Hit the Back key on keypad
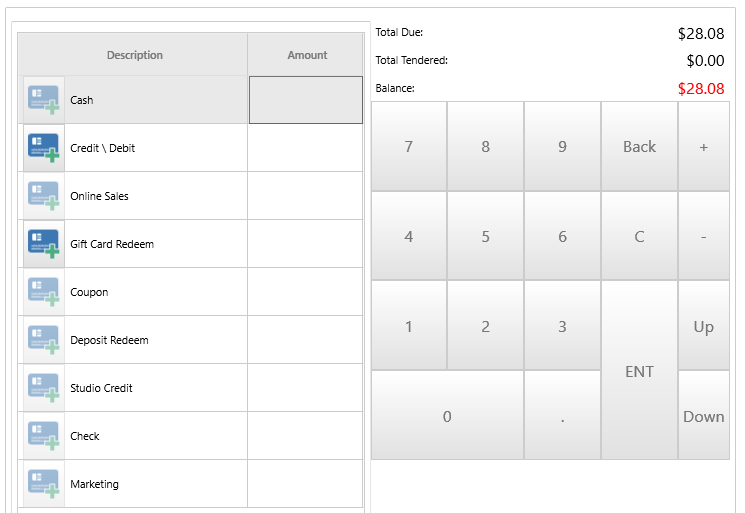 pyautogui.click(x=639, y=146)
